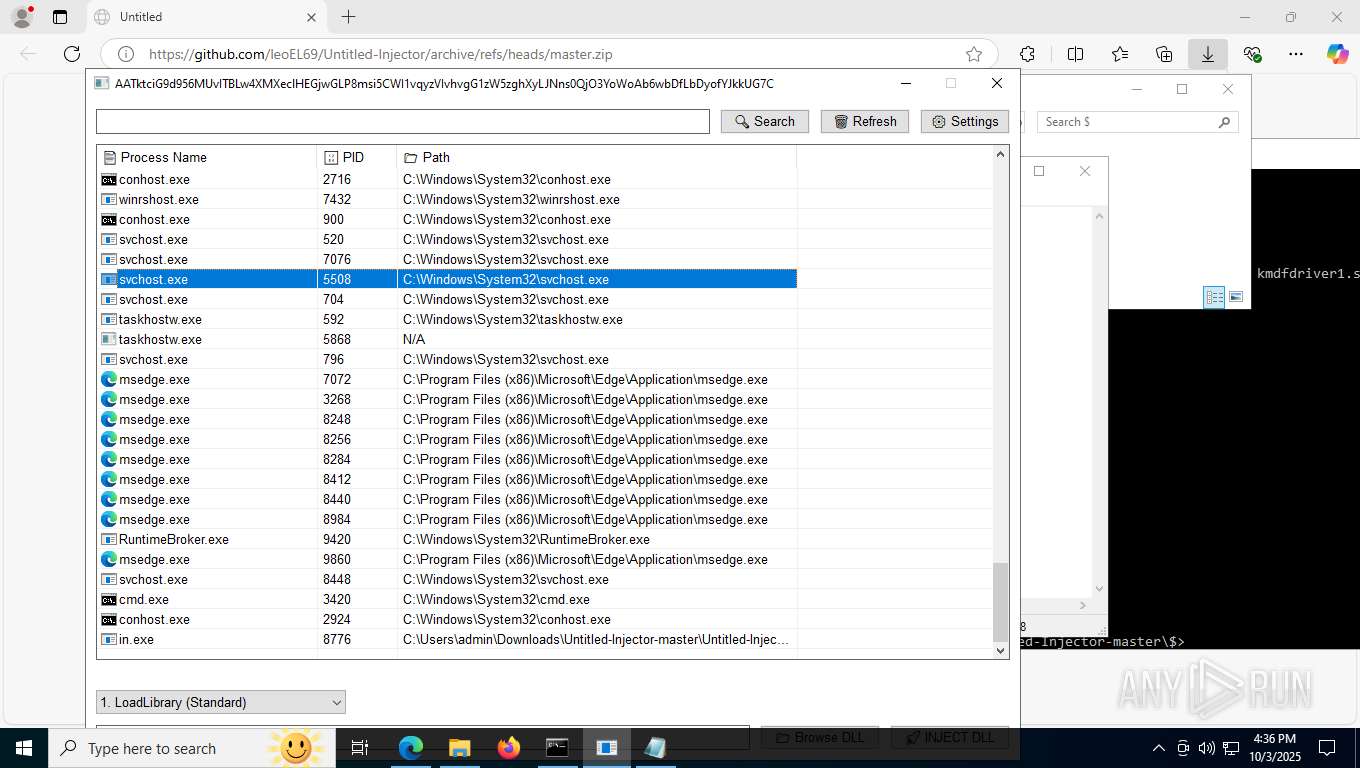The image size is (1360, 768).
Task: Switch Explorer to details view icon
Action: 1214,297
